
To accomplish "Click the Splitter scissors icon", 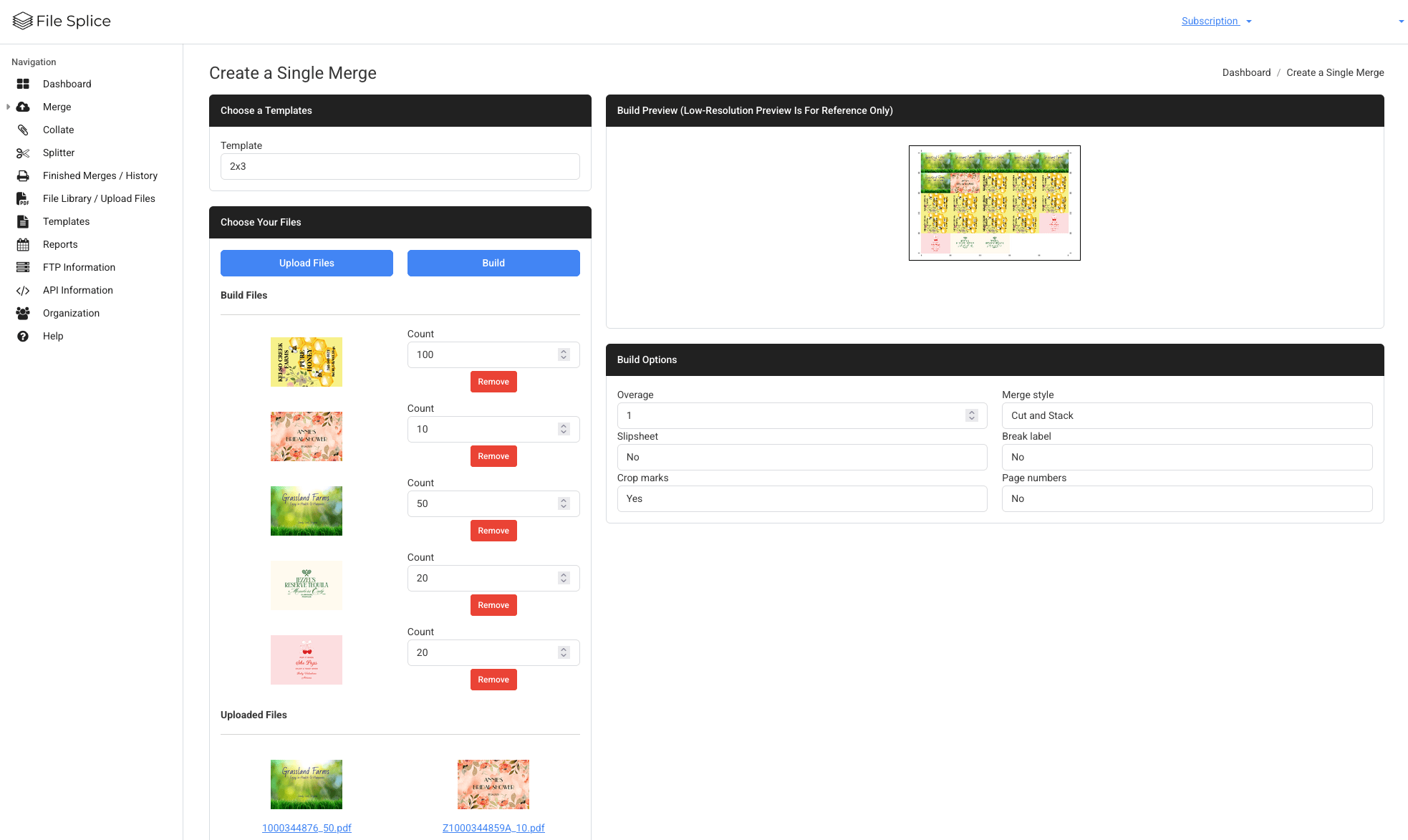I will tap(23, 153).
